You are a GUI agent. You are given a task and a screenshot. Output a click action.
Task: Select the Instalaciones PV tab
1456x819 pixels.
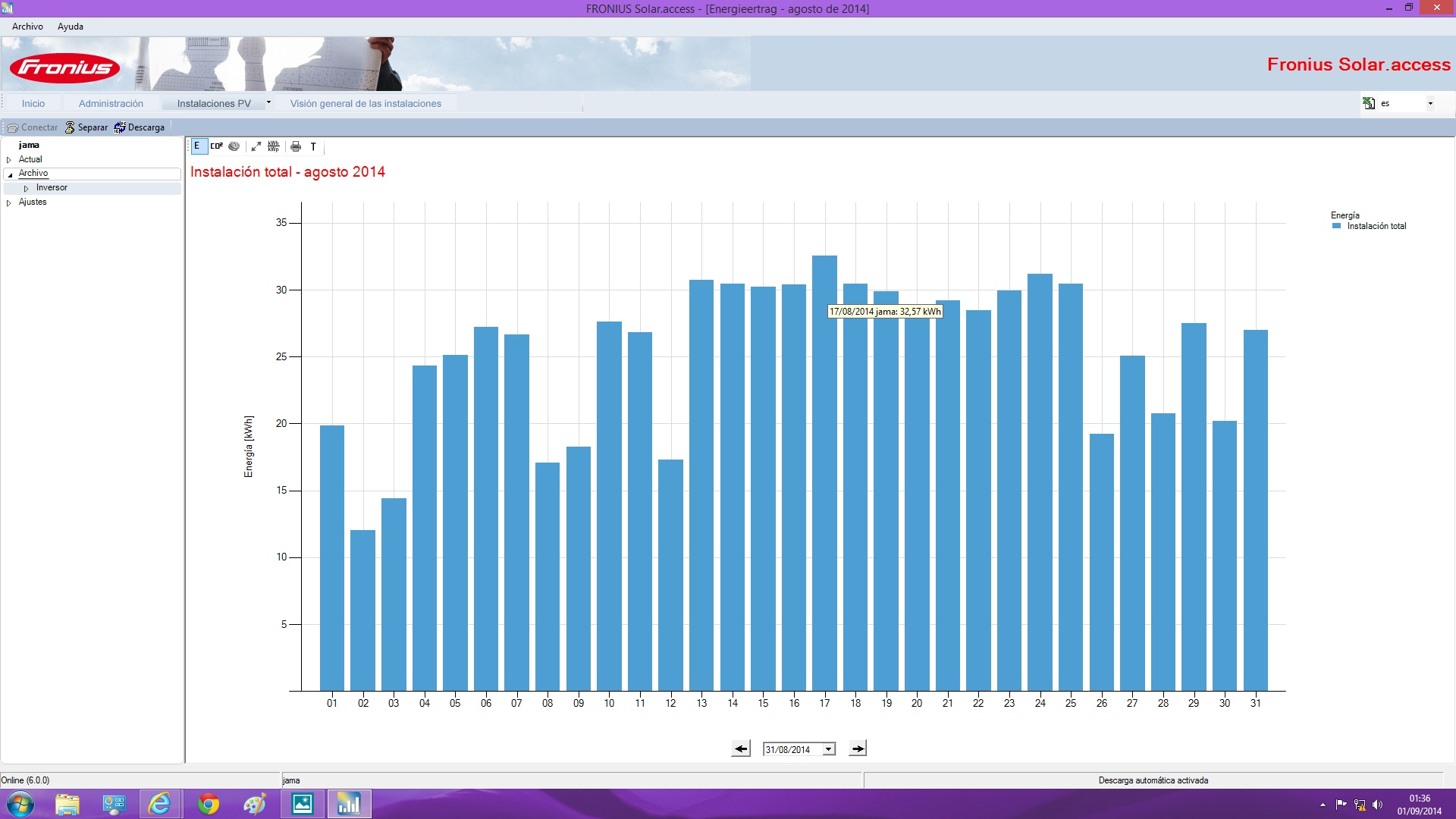214,103
